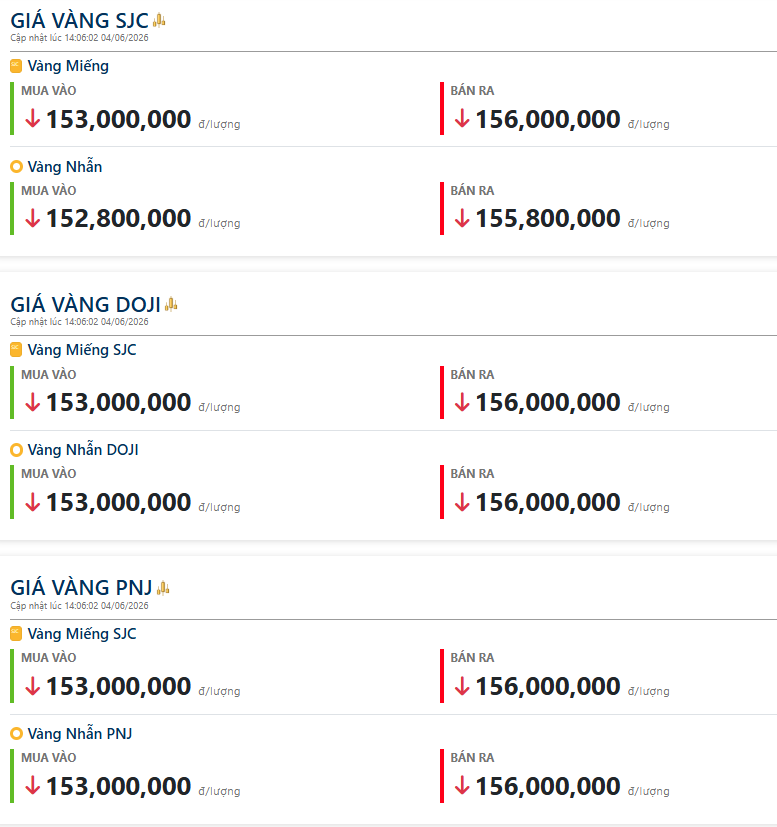Screen dimensions: 777x827
Task: Open the GIÁ VÀNG DOJI heading
Action: click(85, 304)
